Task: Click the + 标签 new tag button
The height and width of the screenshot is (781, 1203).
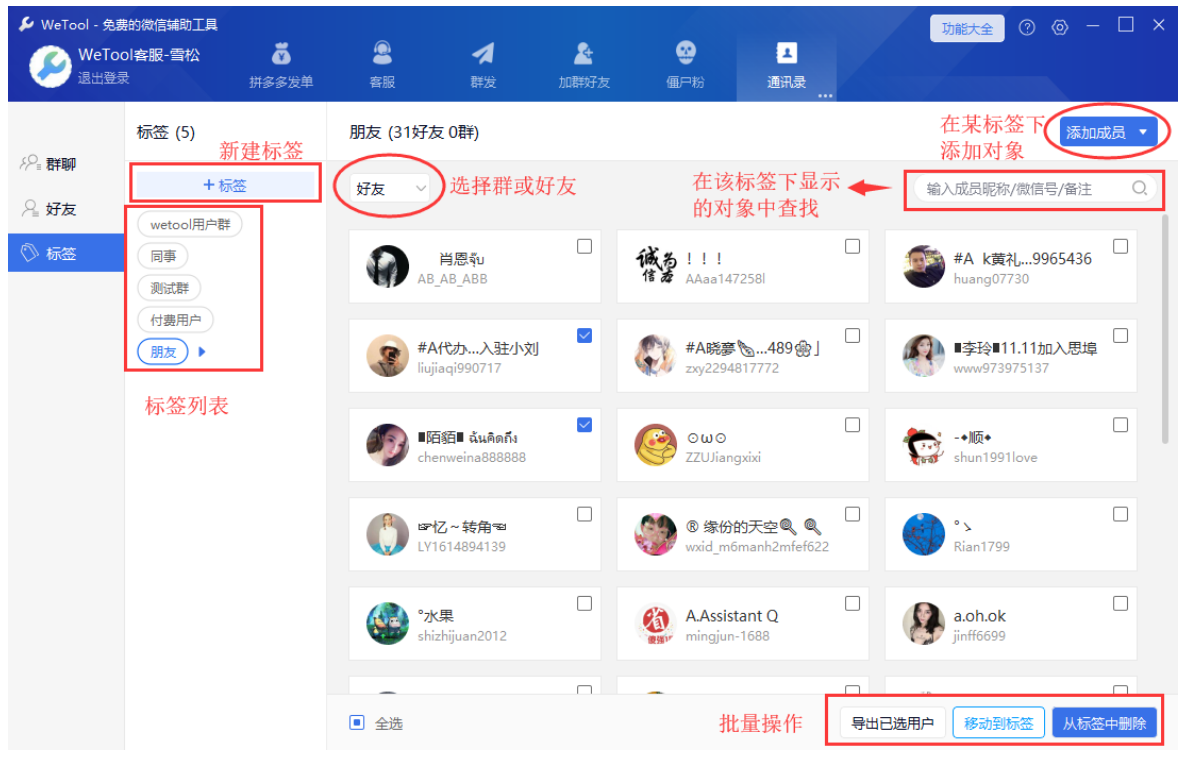Action: click(225, 185)
